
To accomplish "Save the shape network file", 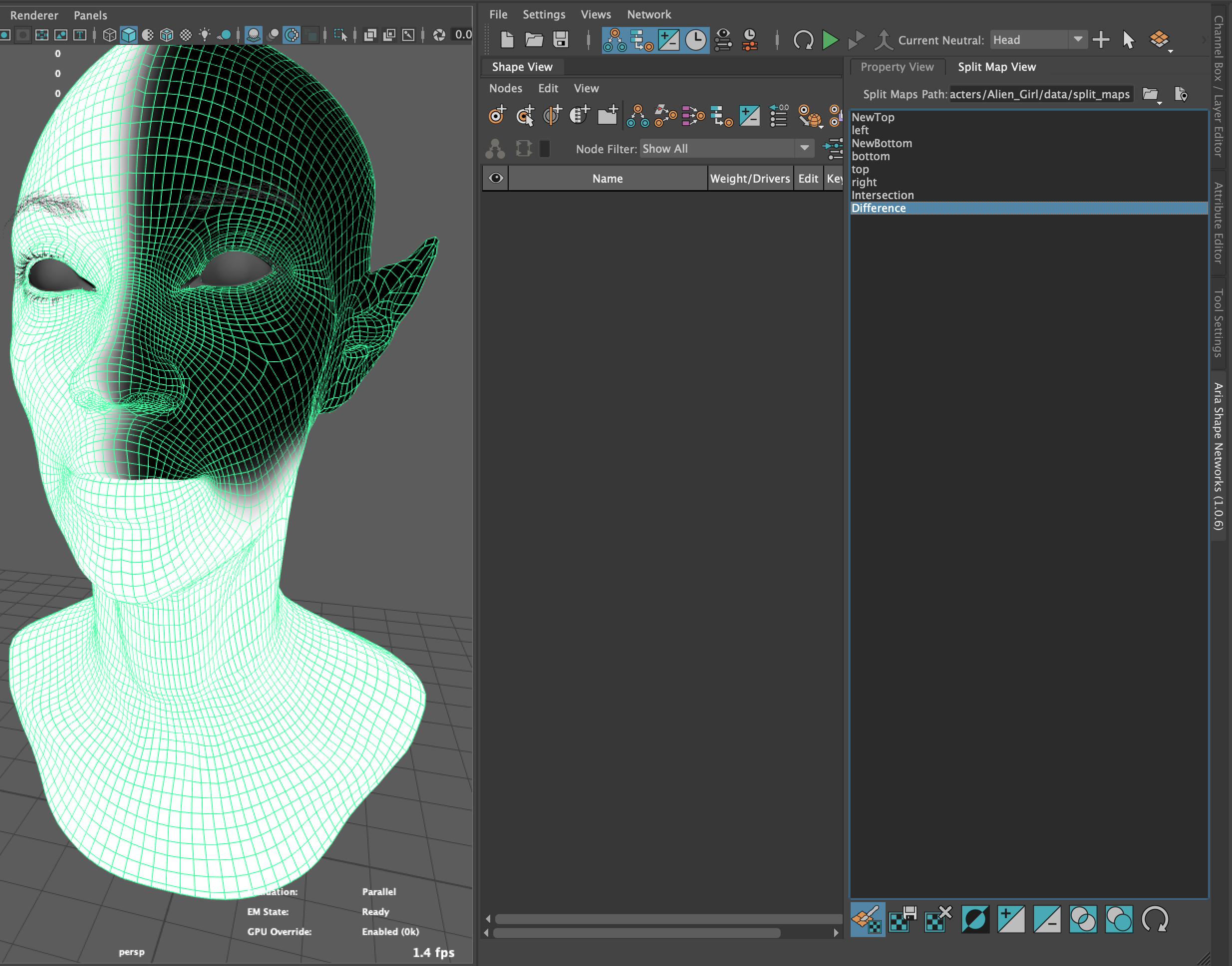I will click(560, 39).
